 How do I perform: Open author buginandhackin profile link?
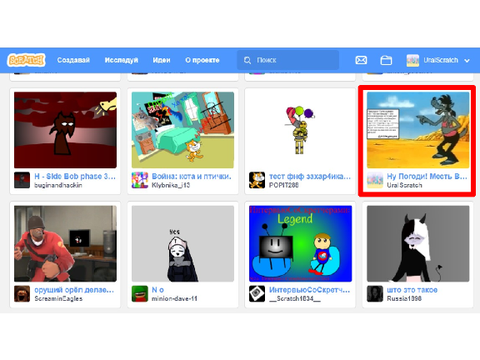(58, 185)
